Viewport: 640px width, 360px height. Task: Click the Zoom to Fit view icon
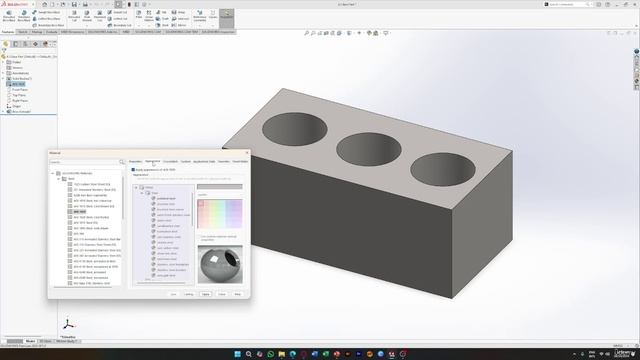pyautogui.click(x=307, y=33)
